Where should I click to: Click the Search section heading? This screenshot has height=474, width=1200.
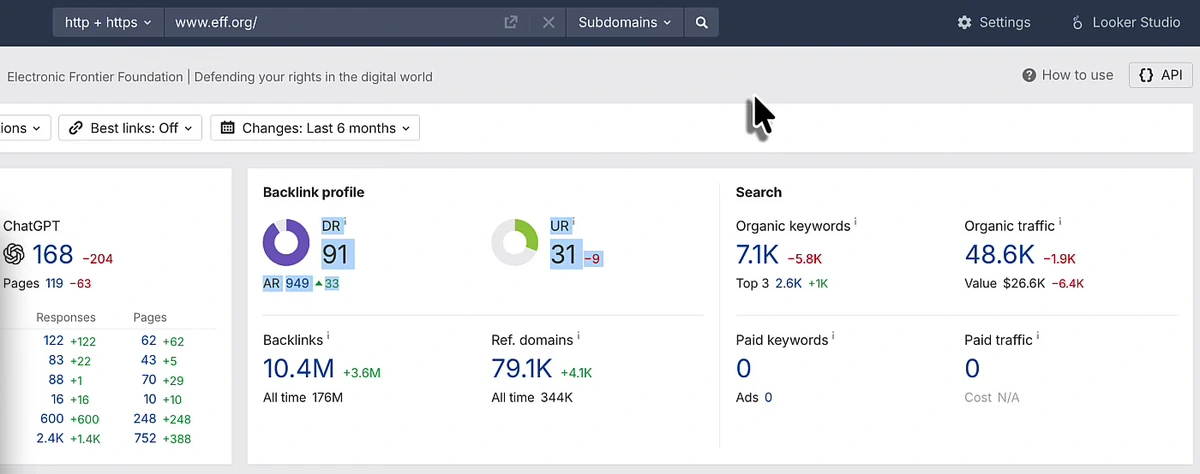759,192
